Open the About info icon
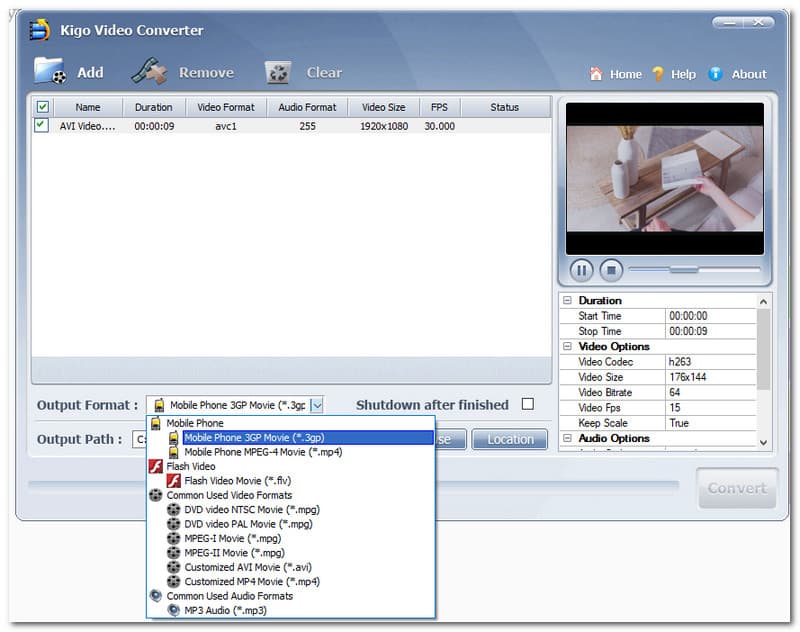 [x=715, y=74]
